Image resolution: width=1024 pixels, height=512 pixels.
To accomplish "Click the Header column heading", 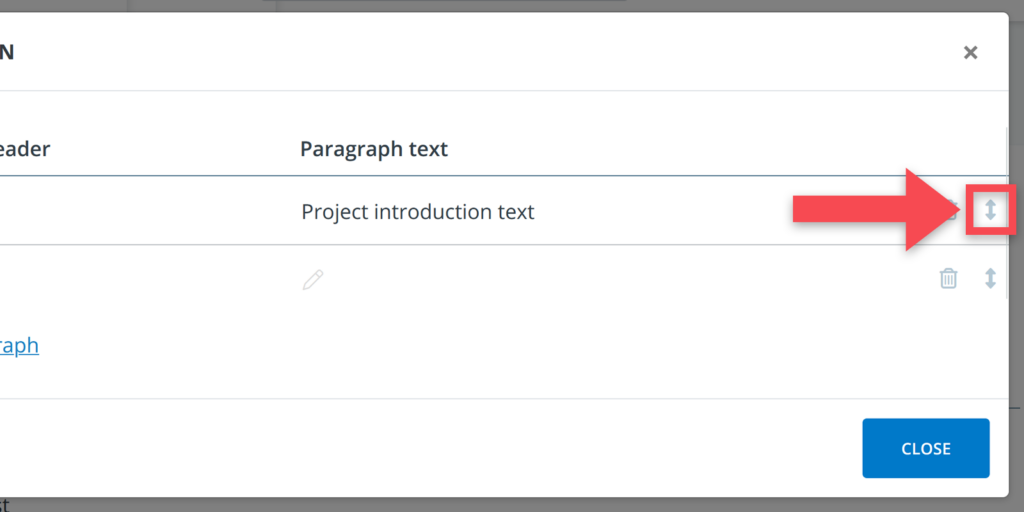I will click(x=25, y=150).
